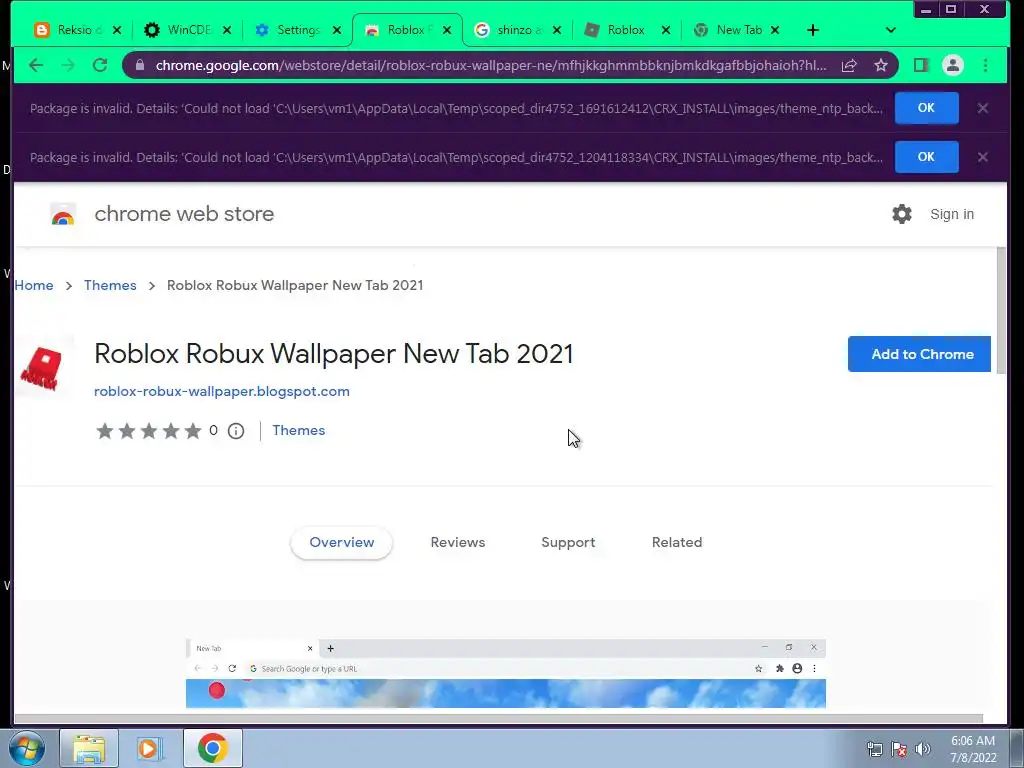View site info via the lock icon

pos(140,65)
